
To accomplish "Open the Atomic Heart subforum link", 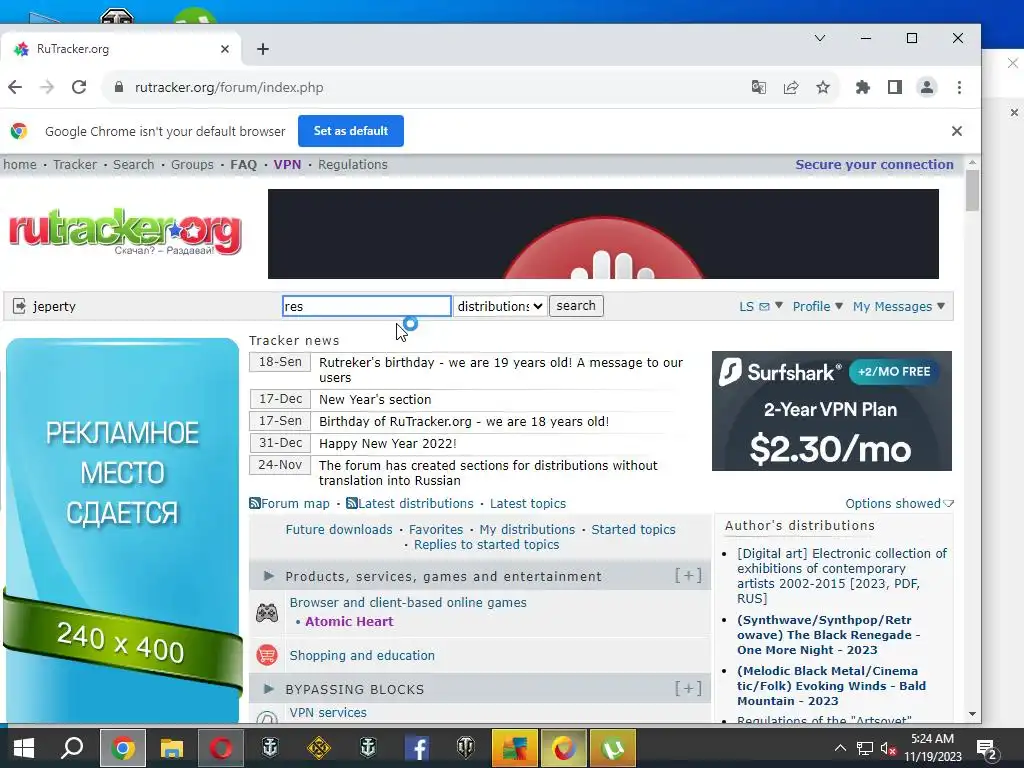I will pos(349,622).
